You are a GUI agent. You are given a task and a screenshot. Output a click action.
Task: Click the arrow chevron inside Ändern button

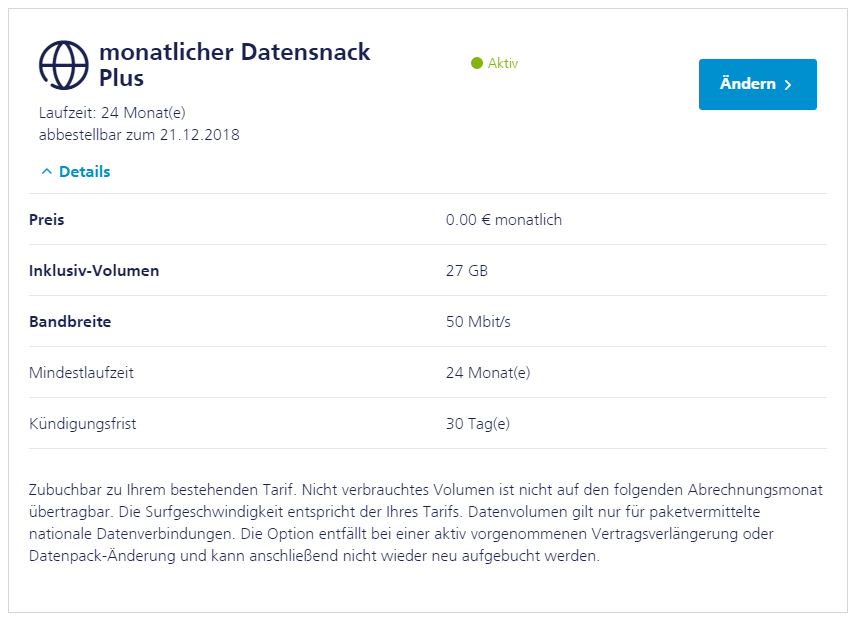click(x=788, y=84)
